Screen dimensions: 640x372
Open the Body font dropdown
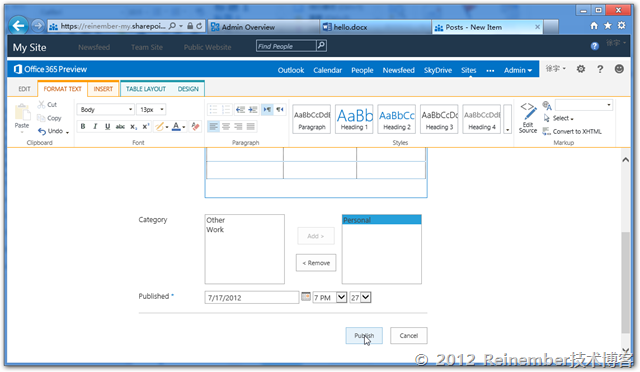(105, 109)
